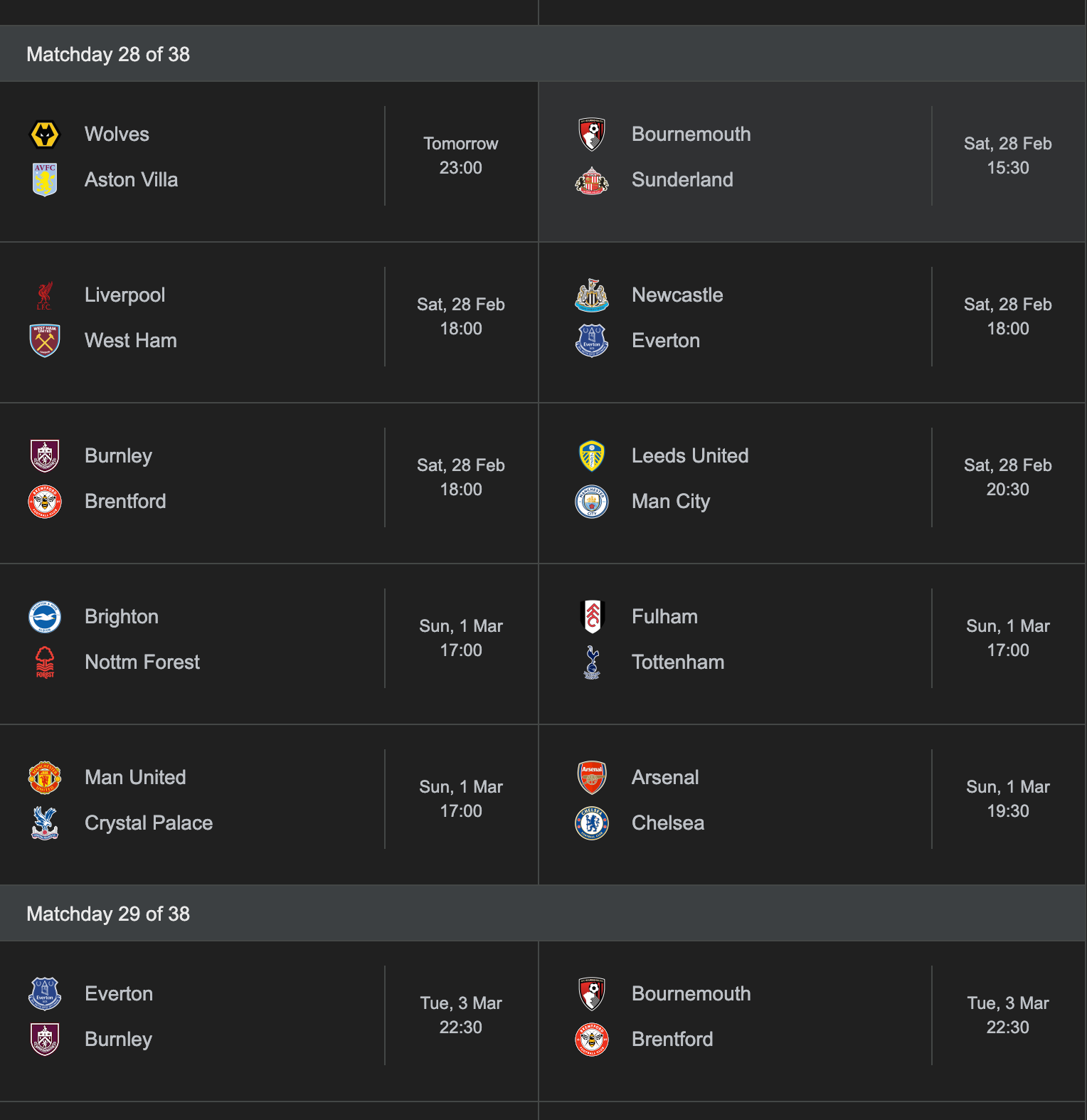Click the Nottm Forest tree crest

(44, 662)
